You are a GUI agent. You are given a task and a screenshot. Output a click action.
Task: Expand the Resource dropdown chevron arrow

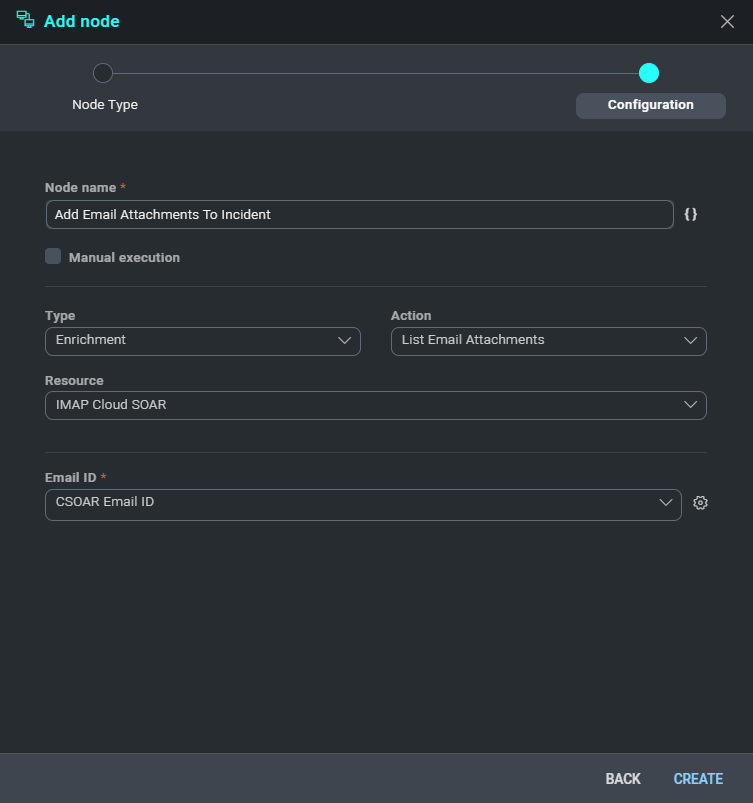[689, 405]
